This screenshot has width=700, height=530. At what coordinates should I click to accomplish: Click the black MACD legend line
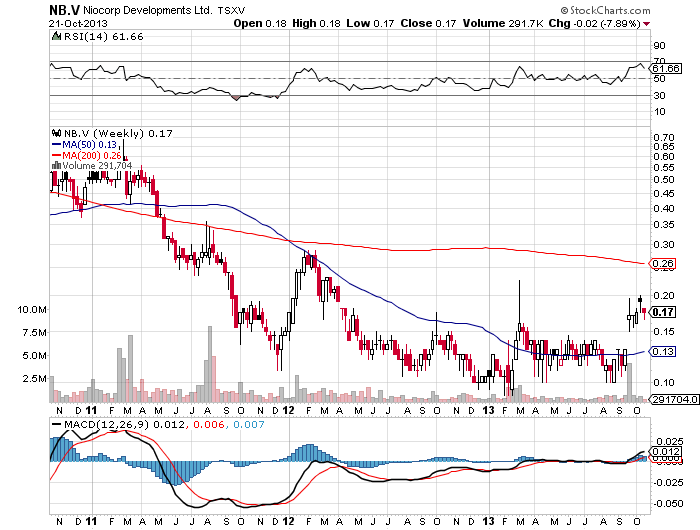[x=57, y=424]
